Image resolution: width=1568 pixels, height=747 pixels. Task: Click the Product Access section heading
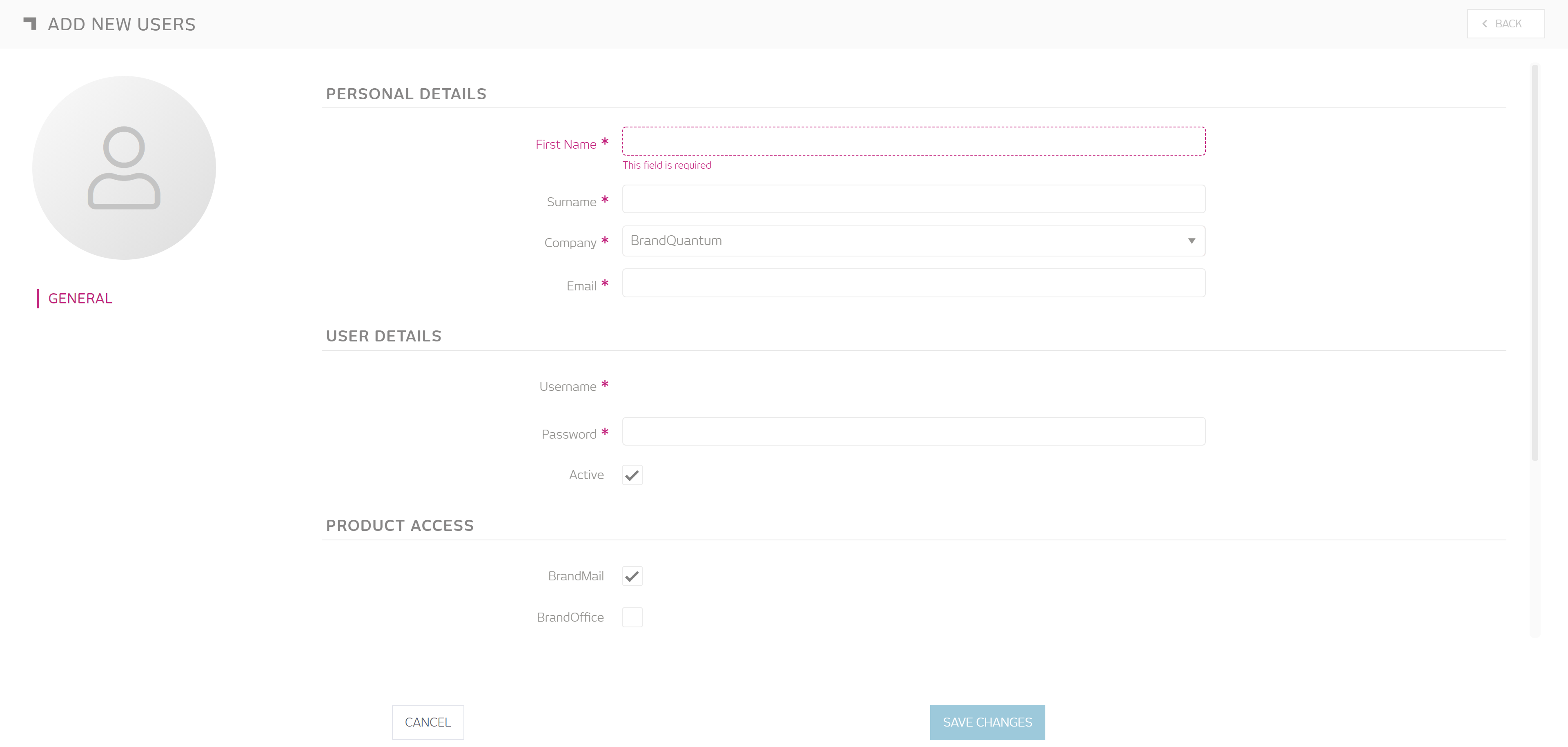399,525
